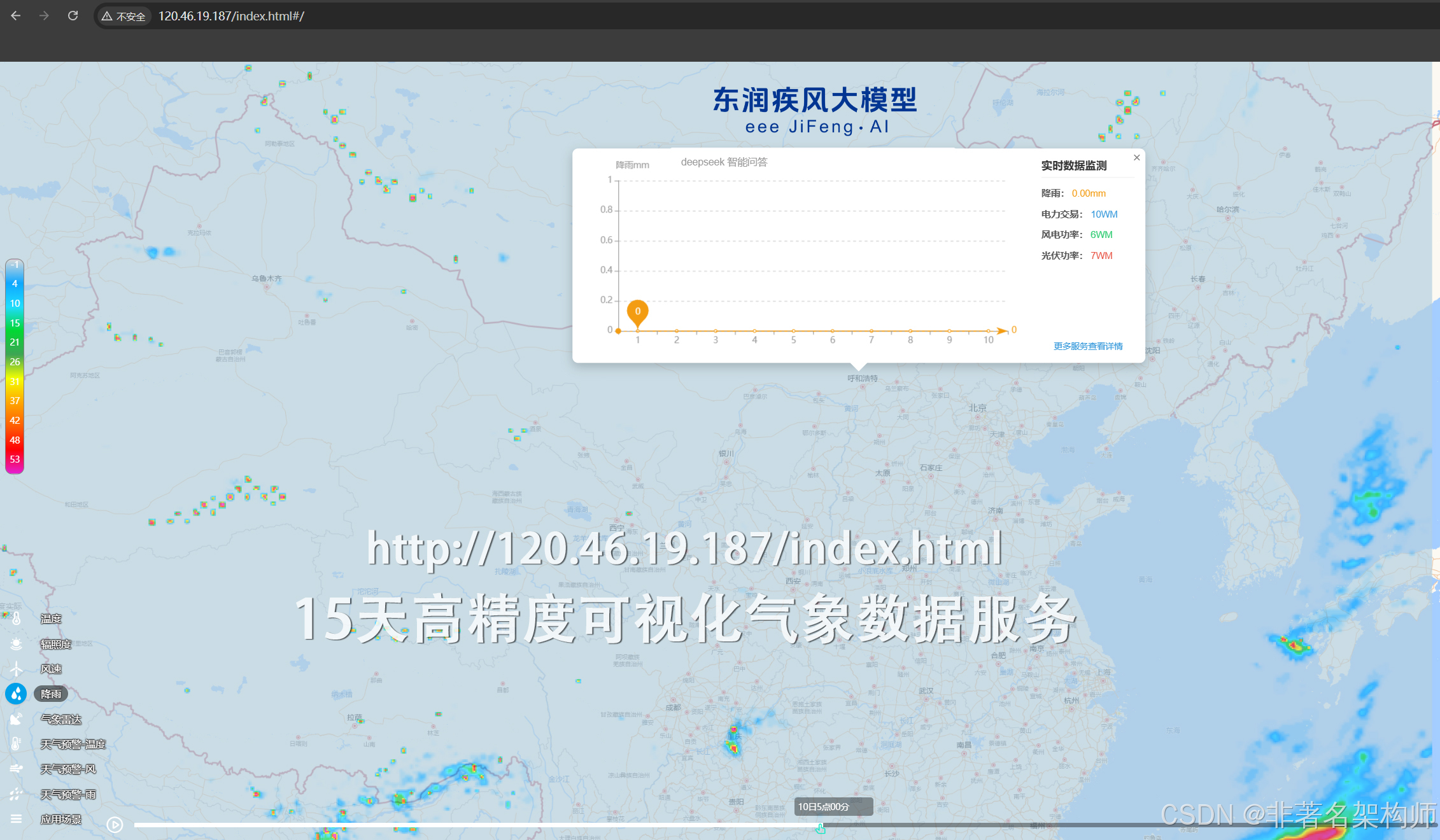This screenshot has height=840, width=1440.
Task: Click the 天气预警-温度 thermometer warning icon
Action: pos(16,744)
